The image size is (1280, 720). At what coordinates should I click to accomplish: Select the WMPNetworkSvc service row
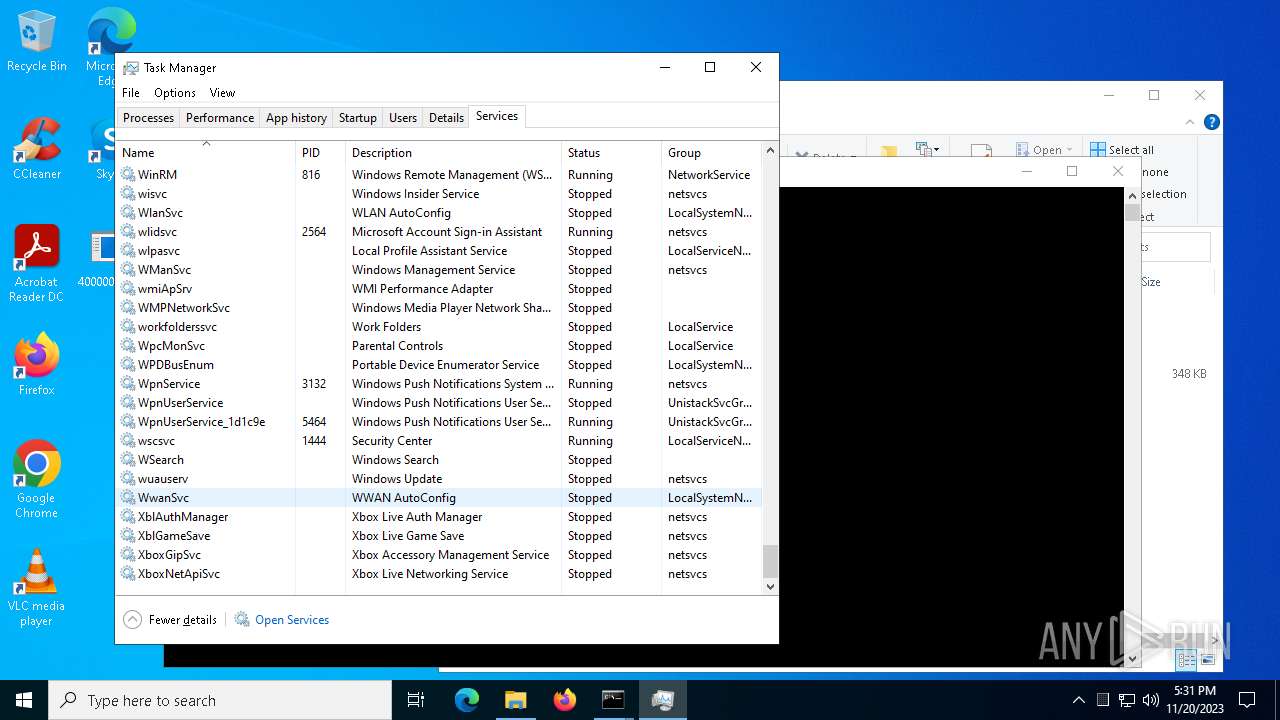point(439,308)
